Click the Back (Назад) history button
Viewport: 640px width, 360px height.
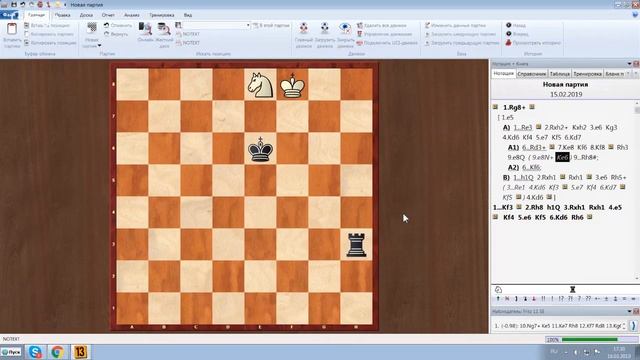coord(516,25)
